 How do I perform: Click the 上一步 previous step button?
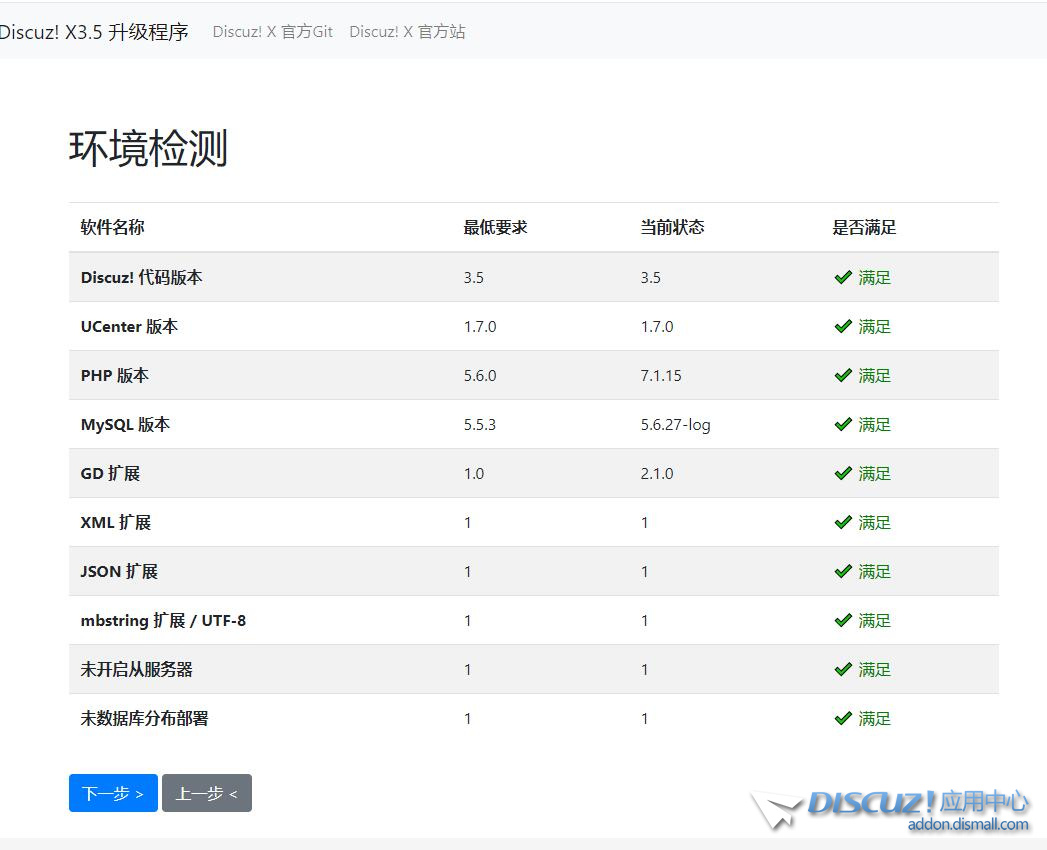206,793
